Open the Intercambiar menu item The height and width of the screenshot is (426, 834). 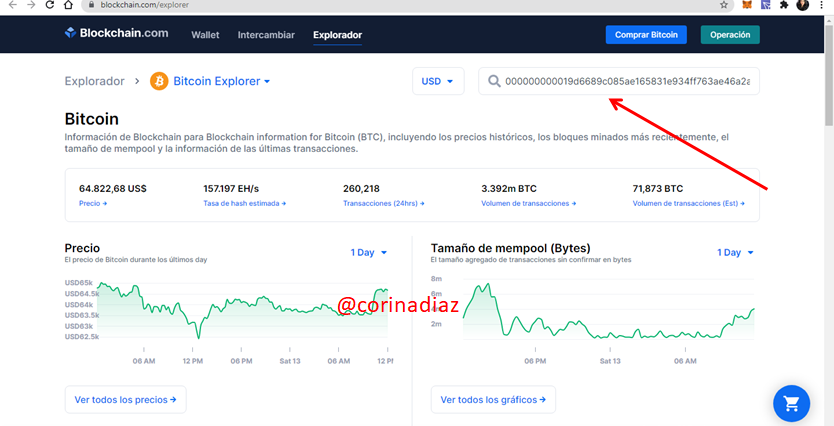coord(266,35)
